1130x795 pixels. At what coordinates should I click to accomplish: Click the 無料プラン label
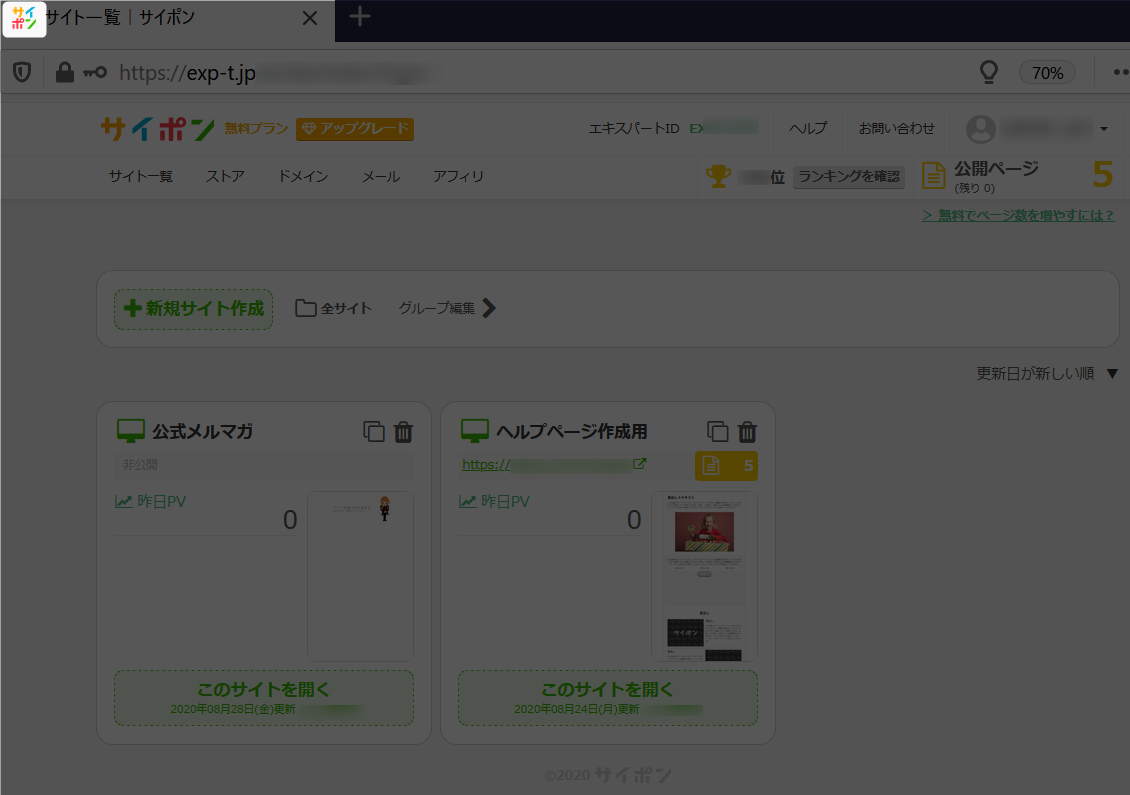[x=256, y=129]
